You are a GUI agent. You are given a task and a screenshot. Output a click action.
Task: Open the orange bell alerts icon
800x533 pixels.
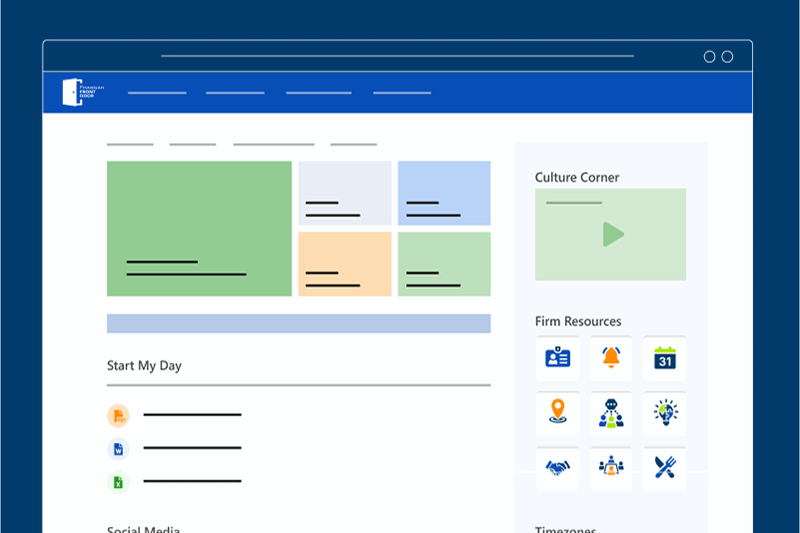pyautogui.click(x=611, y=358)
